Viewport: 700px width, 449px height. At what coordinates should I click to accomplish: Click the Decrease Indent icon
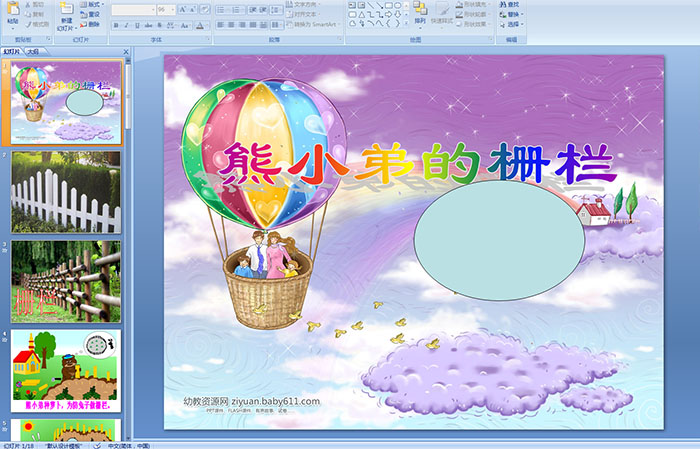coord(252,10)
